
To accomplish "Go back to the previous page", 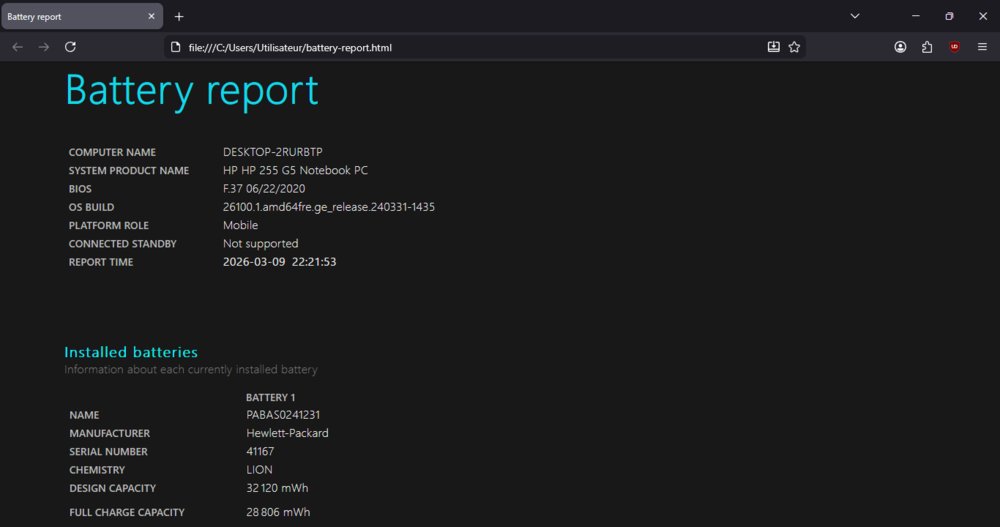I will tap(18, 47).
